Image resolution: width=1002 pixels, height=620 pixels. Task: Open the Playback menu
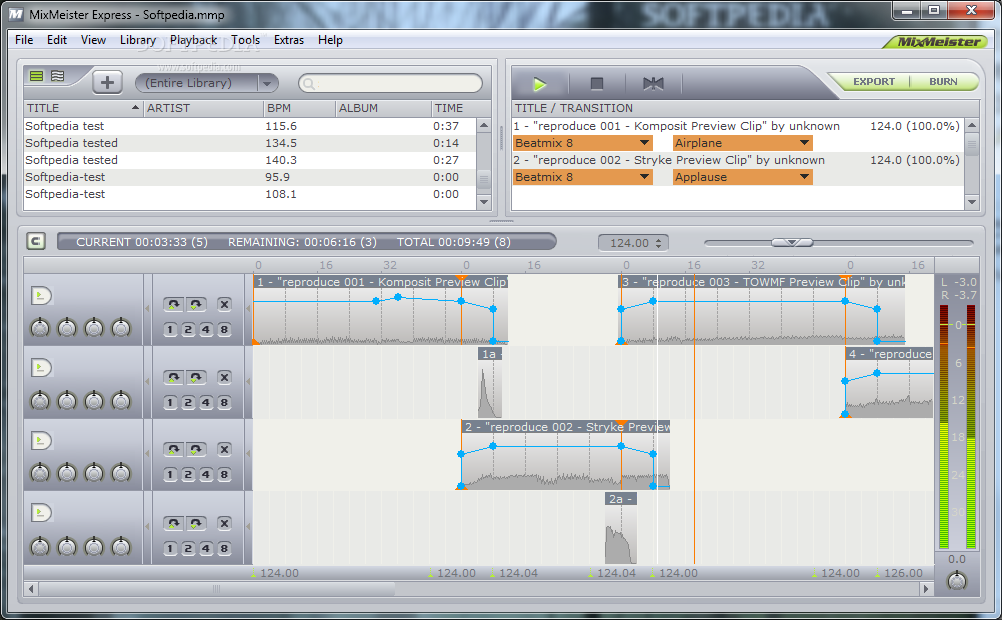coord(194,40)
